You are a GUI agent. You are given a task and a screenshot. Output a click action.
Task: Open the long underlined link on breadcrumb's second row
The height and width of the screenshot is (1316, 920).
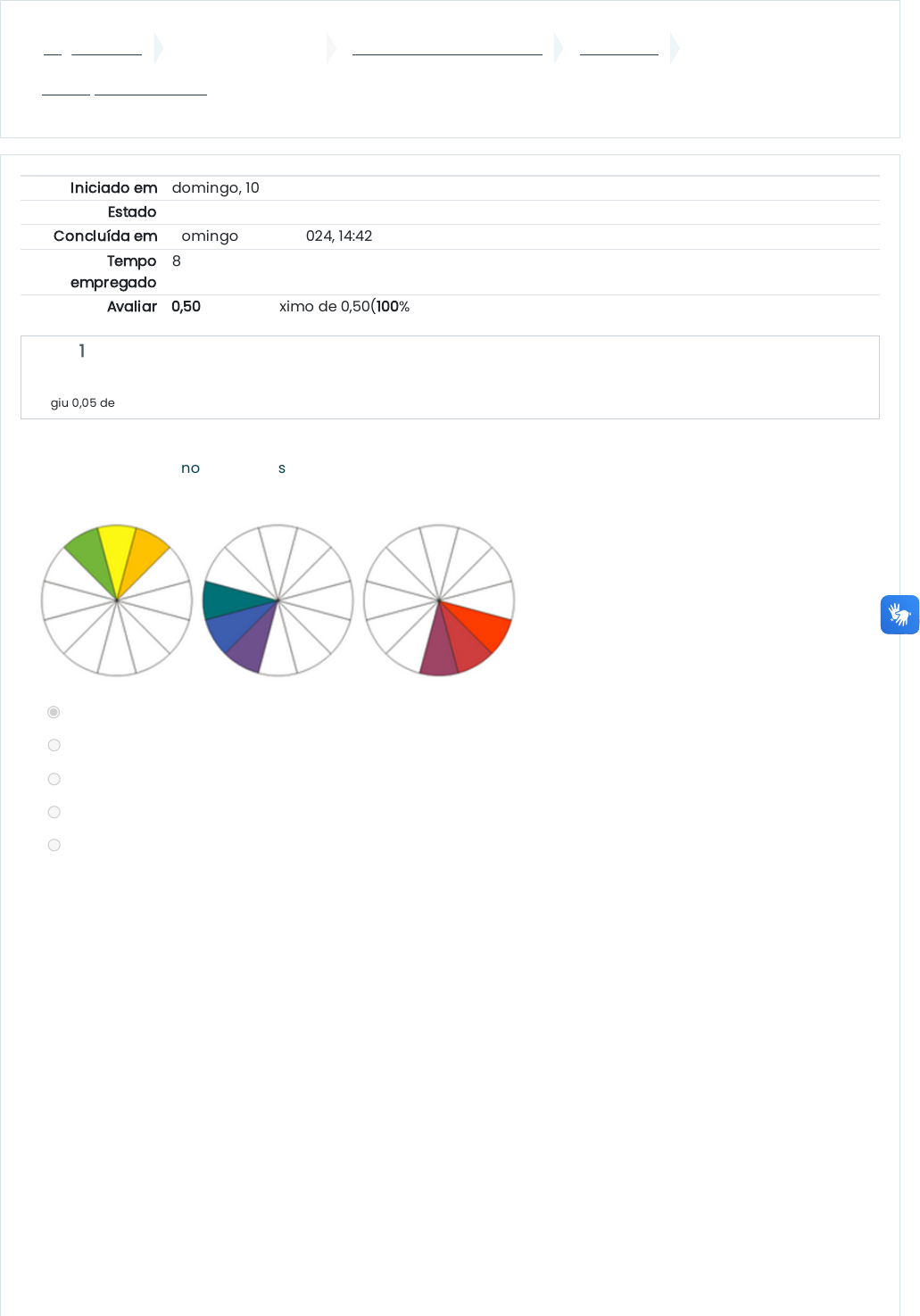coord(150,87)
